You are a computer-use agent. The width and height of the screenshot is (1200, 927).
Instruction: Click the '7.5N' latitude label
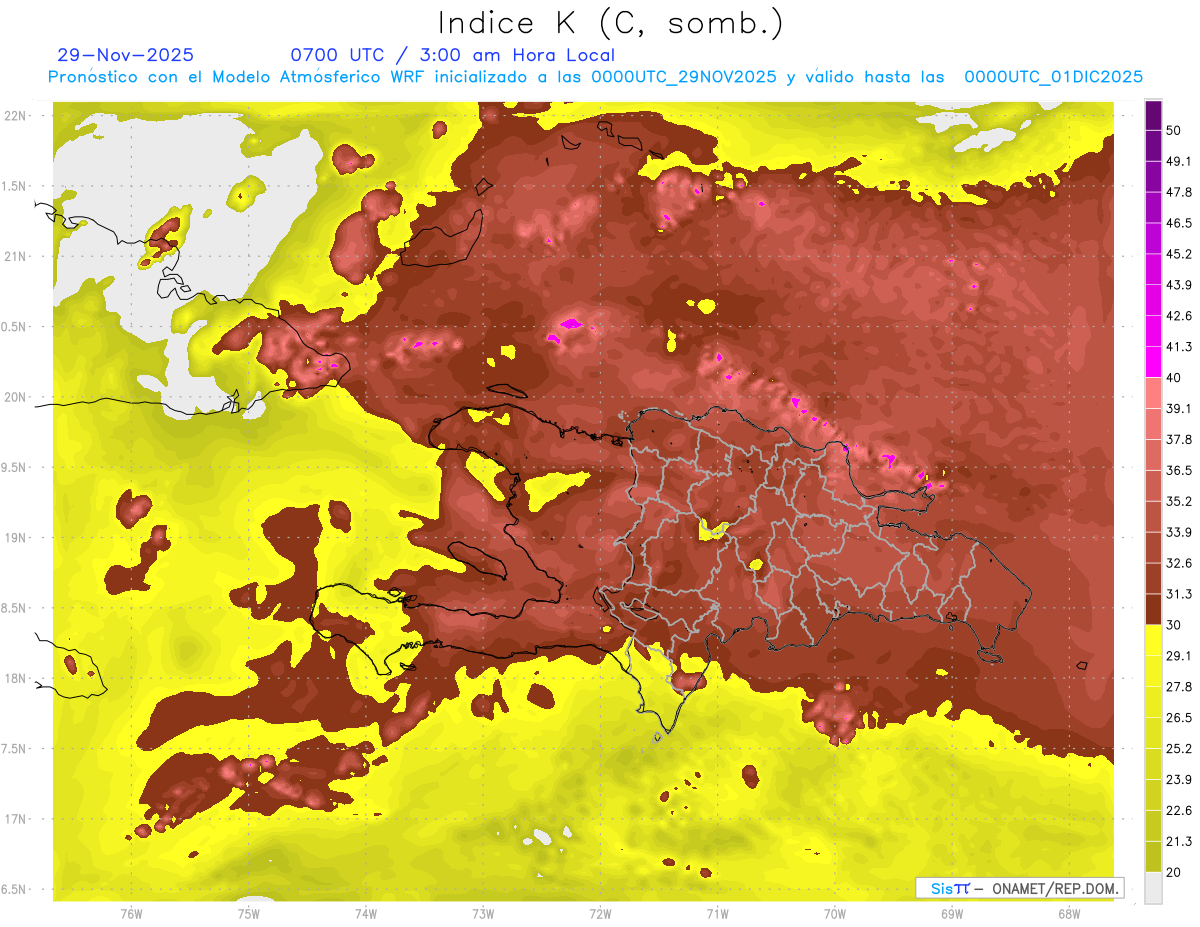coord(15,749)
